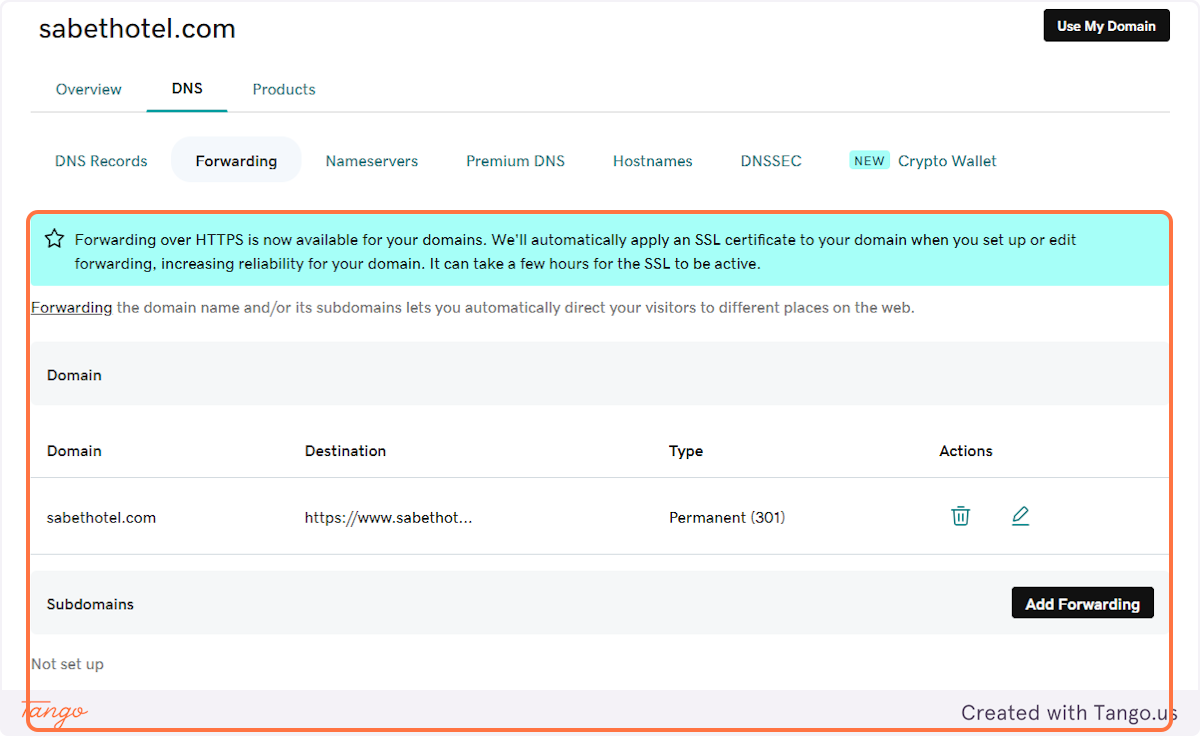The image size is (1200, 736).
Task: Click the Type column header
Action: 686,450
